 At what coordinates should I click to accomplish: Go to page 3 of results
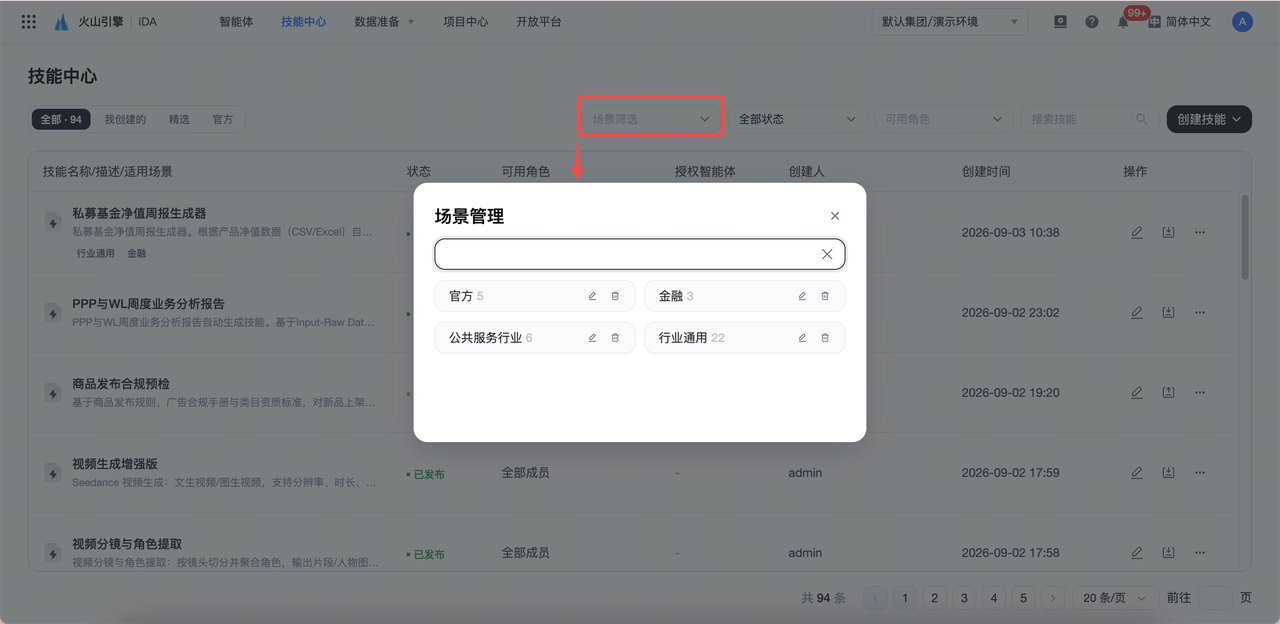(964, 598)
